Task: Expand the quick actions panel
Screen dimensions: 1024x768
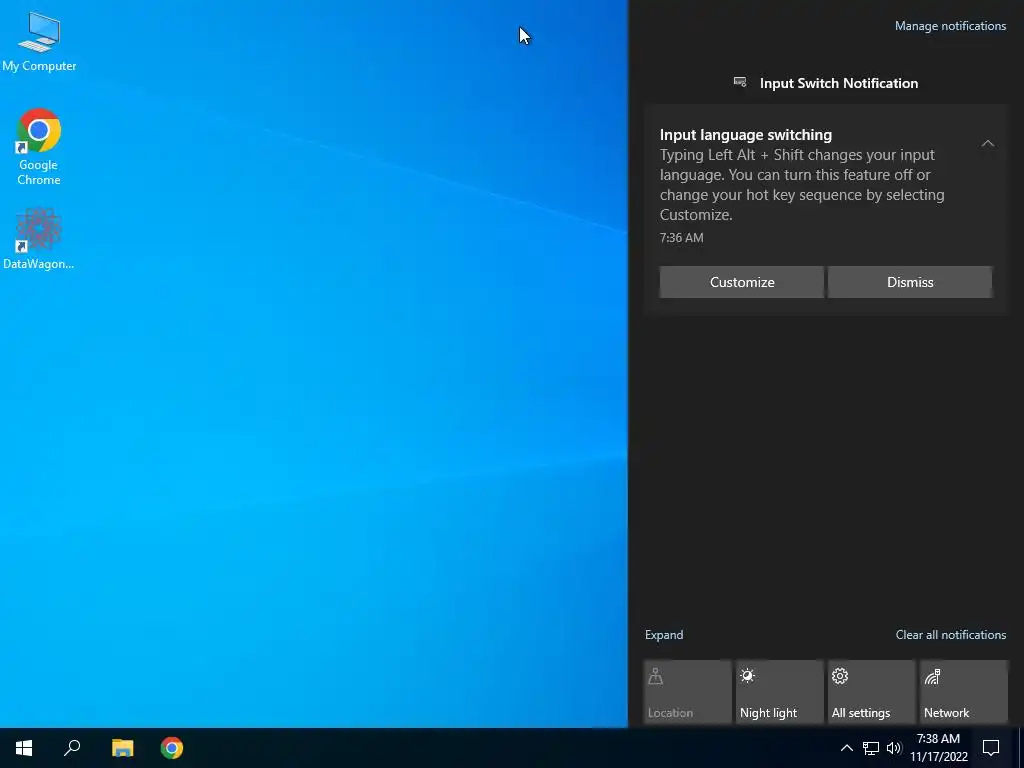Action: 664,635
